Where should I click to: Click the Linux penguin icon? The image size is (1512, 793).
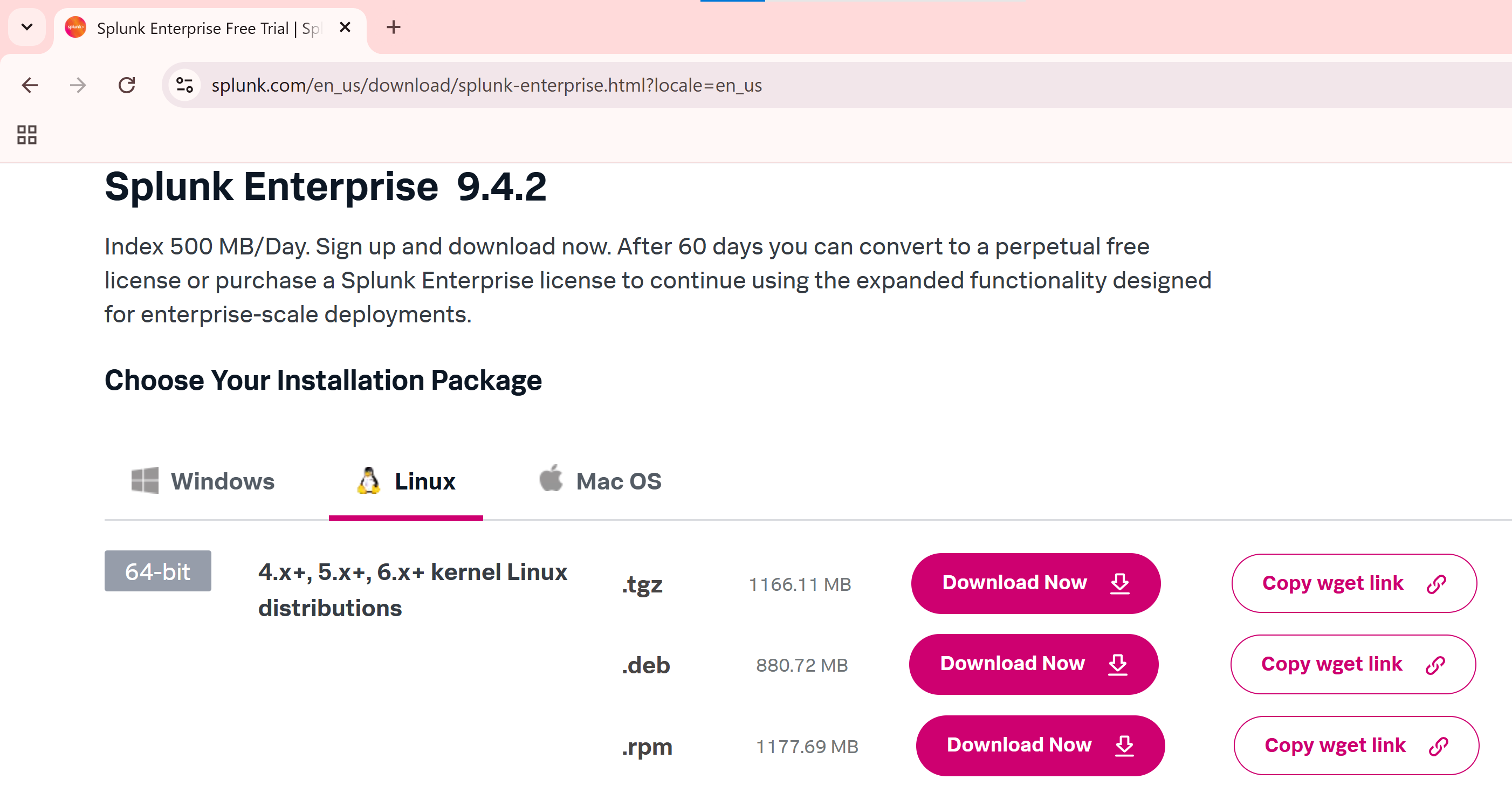click(x=369, y=481)
